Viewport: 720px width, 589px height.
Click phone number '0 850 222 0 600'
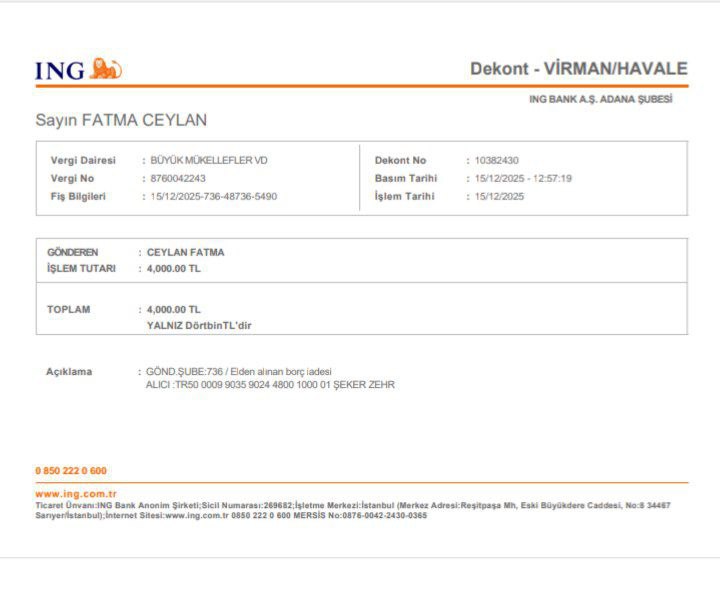tap(71, 471)
